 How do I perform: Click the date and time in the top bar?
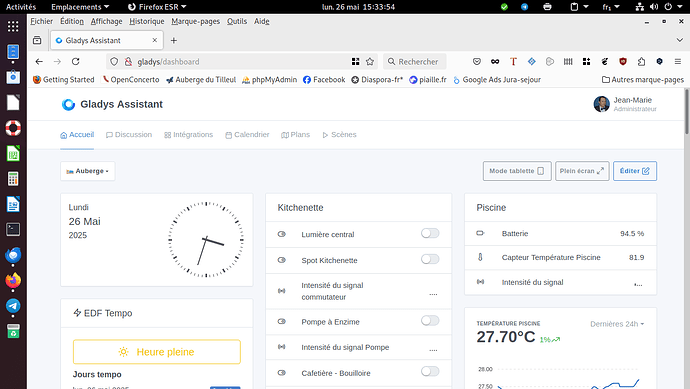click(x=358, y=7)
